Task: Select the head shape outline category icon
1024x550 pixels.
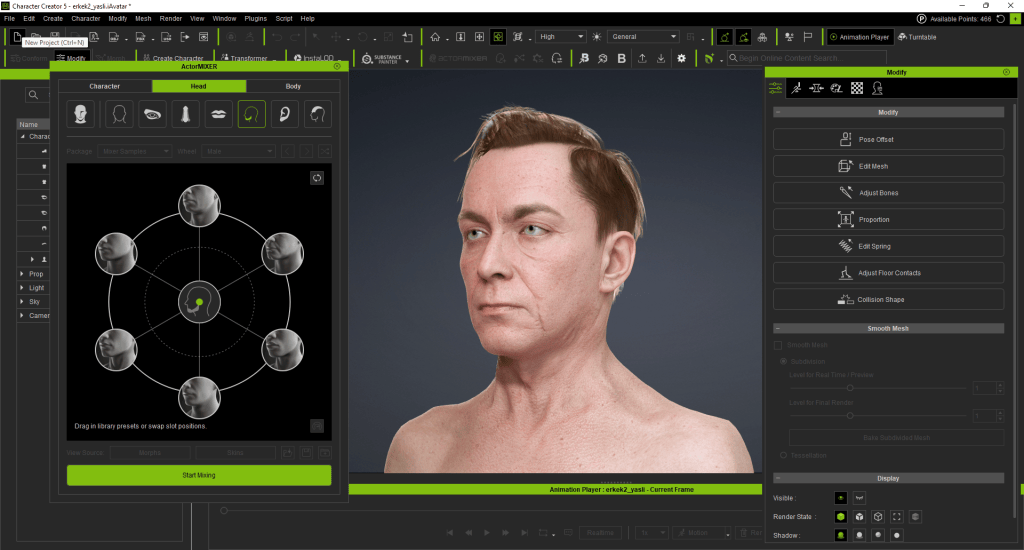Action: (x=119, y=114)
